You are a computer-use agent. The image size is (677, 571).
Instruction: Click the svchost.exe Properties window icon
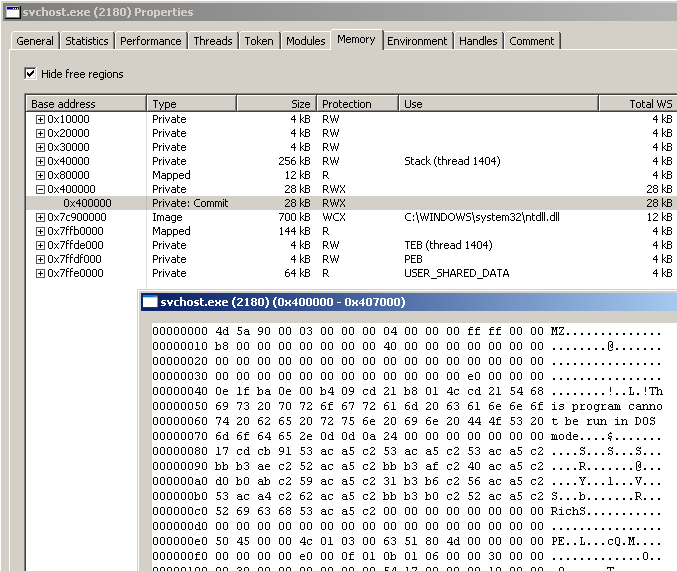pos(13,12)
